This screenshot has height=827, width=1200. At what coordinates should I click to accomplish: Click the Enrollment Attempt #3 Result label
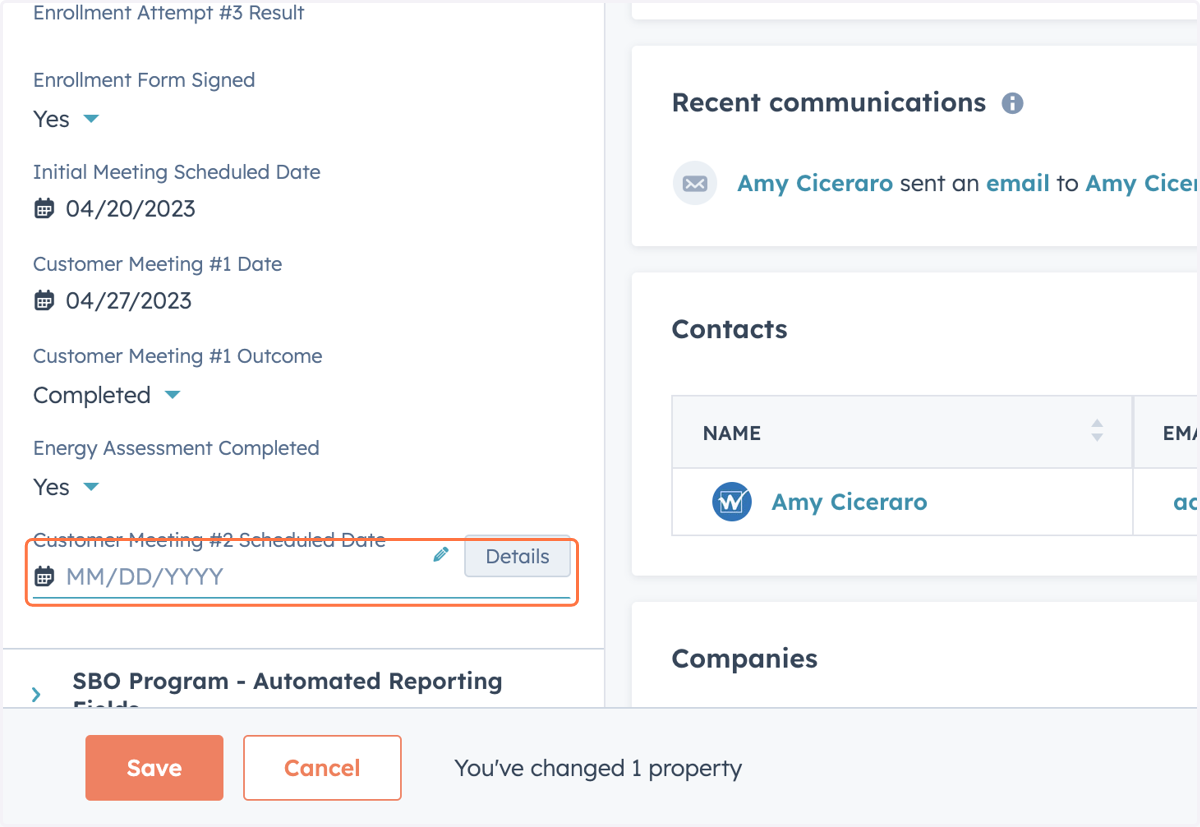coord(169,13)
